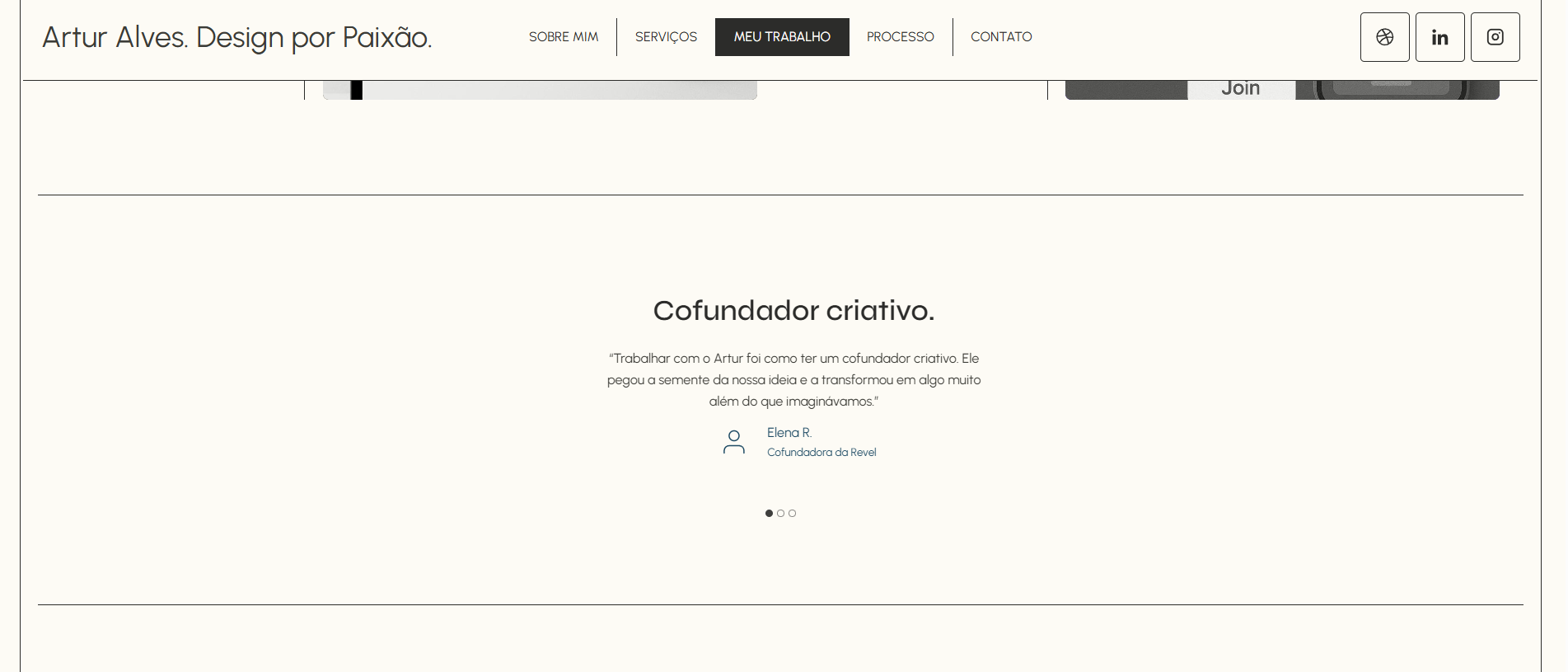Click the Elena R. author name
Viewport: 1568px width, 672px height.
click(x=789, y=433)
